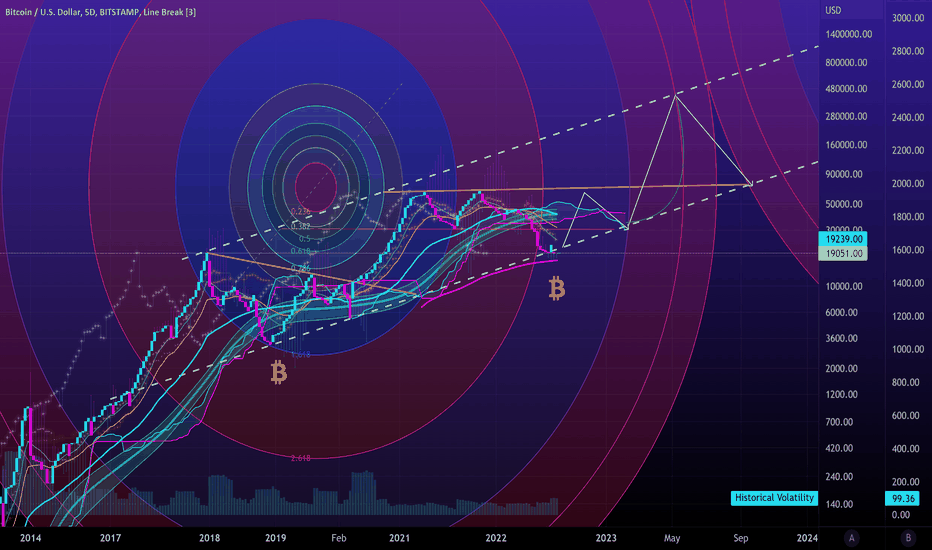Image resolution: width=932 pixels, height=550 pixels.
Task: Click the 2017 label on time axis
Action: click(111, 538)
